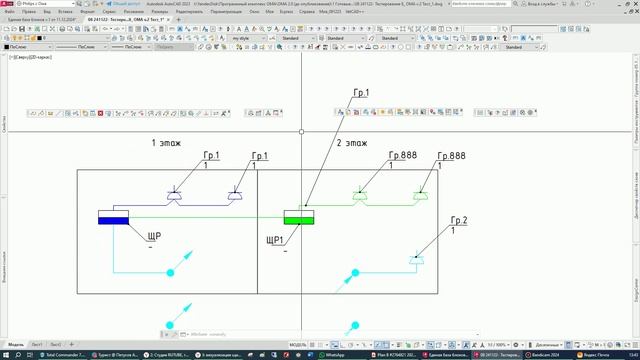Open the ПоСлою lineweight dropdown
640x360 pixels.
[x=131, y=47]
